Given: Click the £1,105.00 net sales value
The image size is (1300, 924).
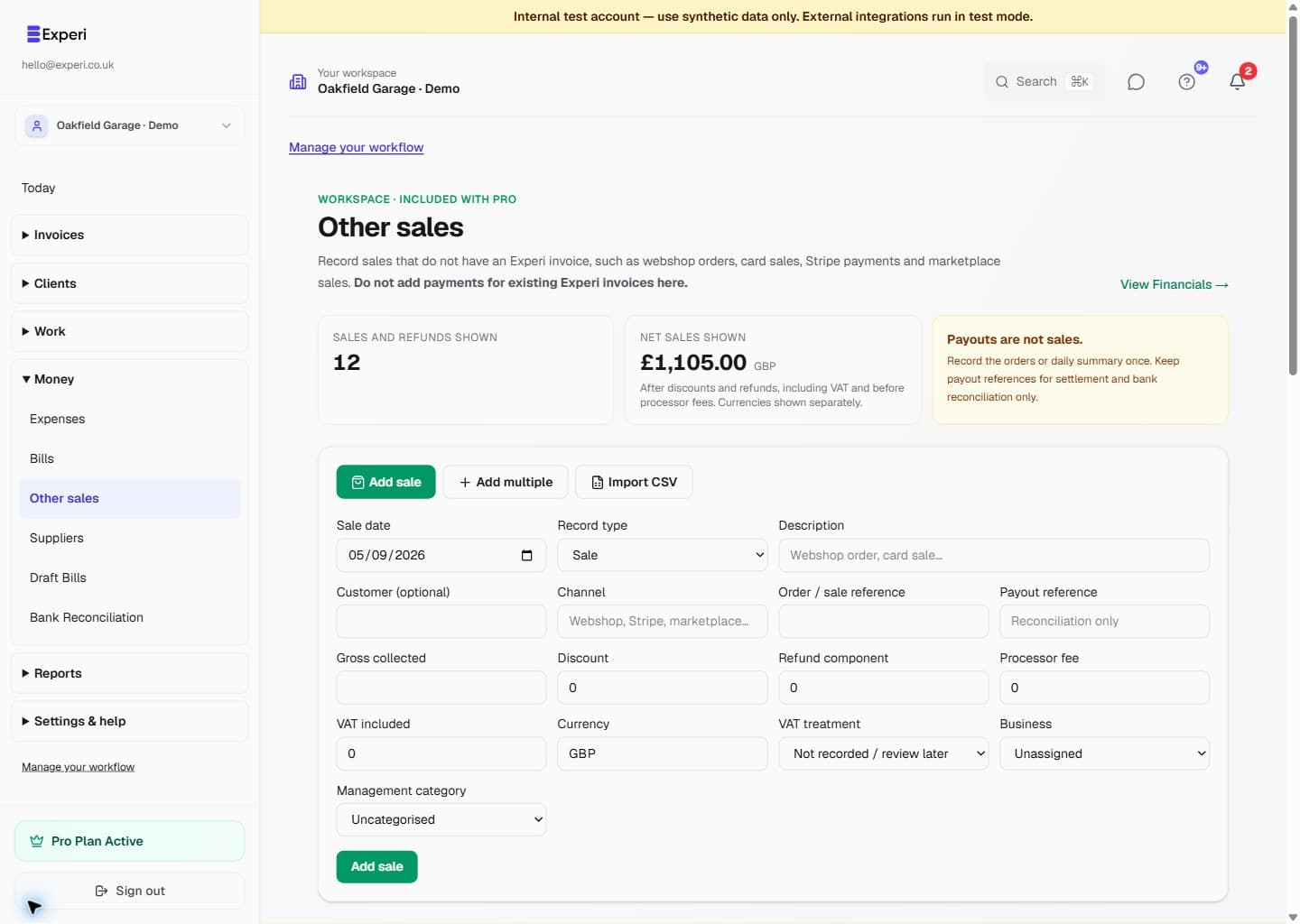Looking at the screenshot, I should 693,363.
